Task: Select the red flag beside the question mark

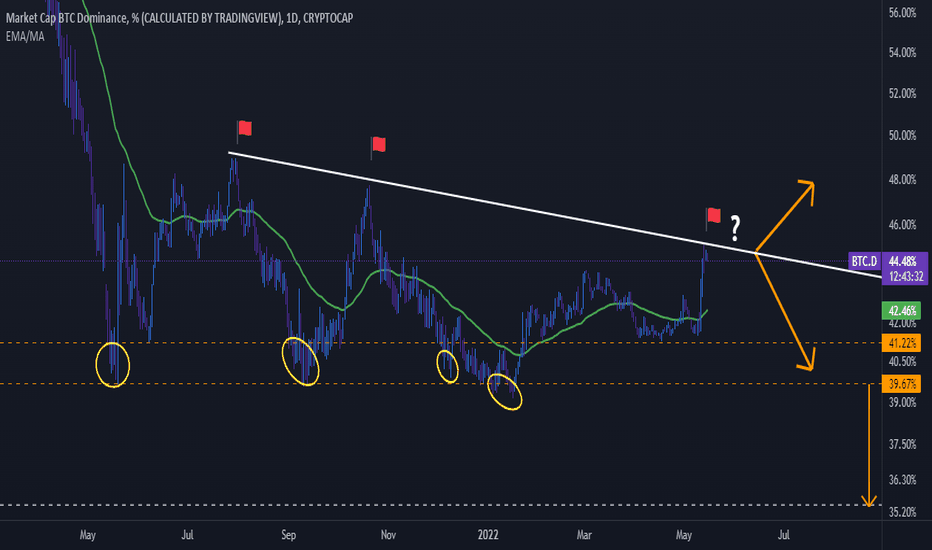Action: point(713,218)
